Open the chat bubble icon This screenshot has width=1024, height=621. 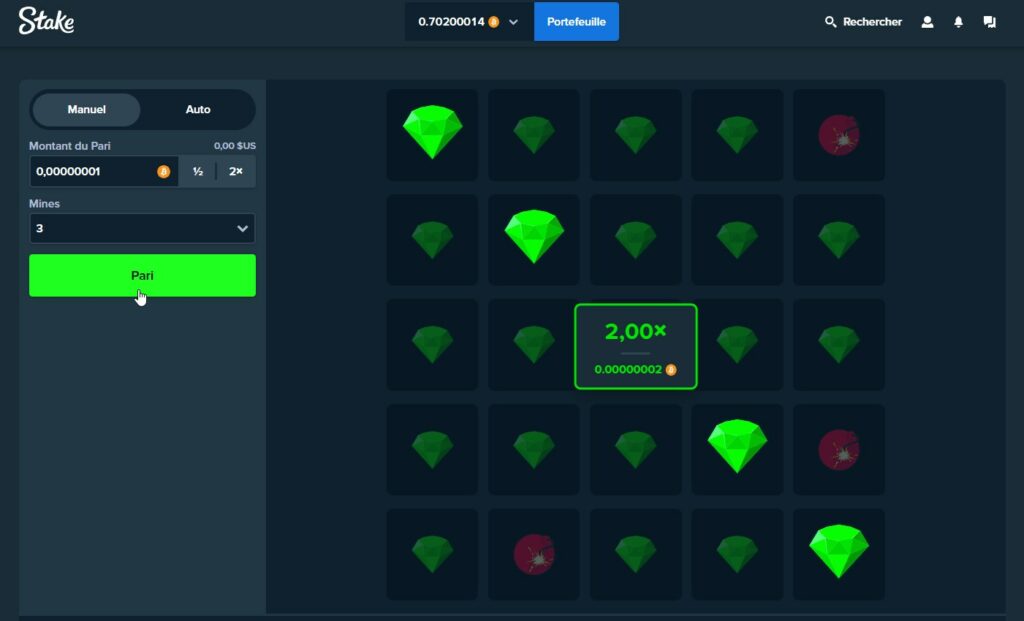[989, 22]
